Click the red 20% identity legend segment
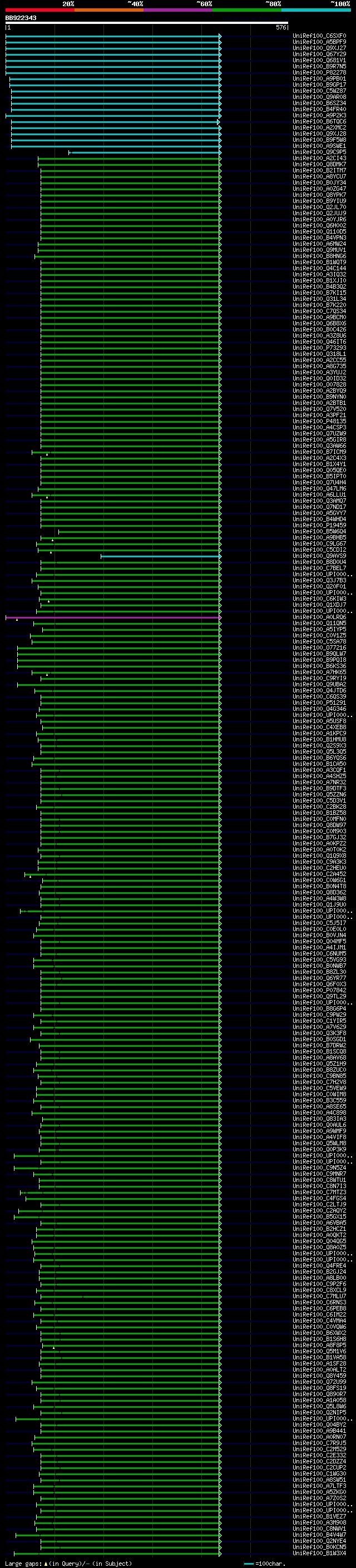This screenshot has width=356, height=1568. [39, 10]
